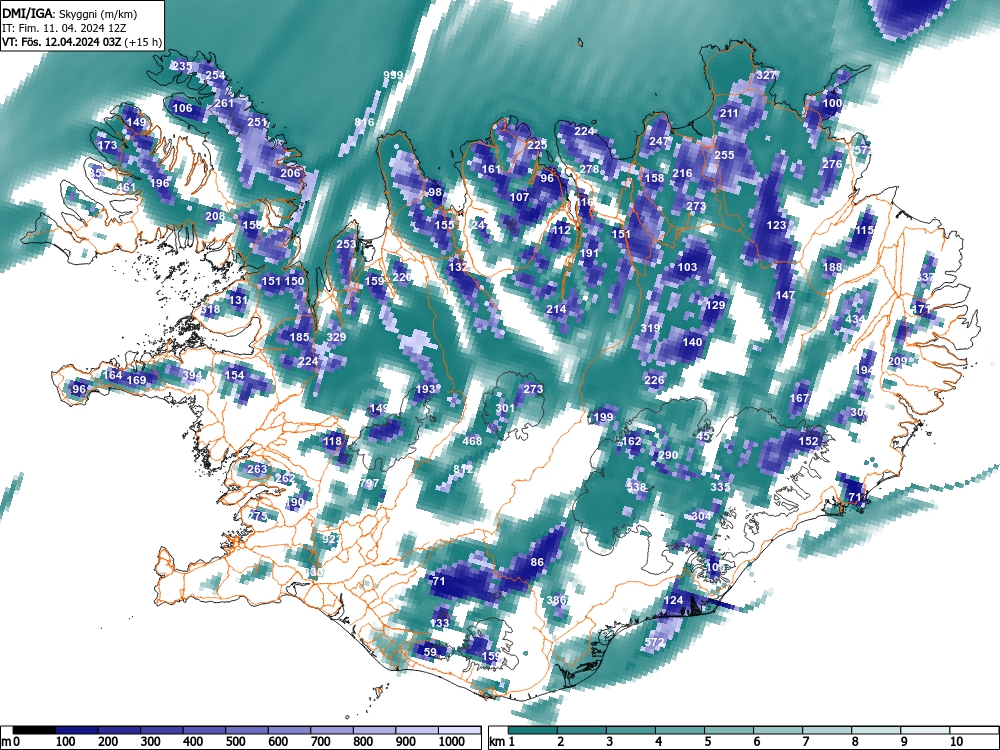The height and width of the screenshot is (750, 1000).
Task: Click the visibility value '468'
Action: point(472,441)
